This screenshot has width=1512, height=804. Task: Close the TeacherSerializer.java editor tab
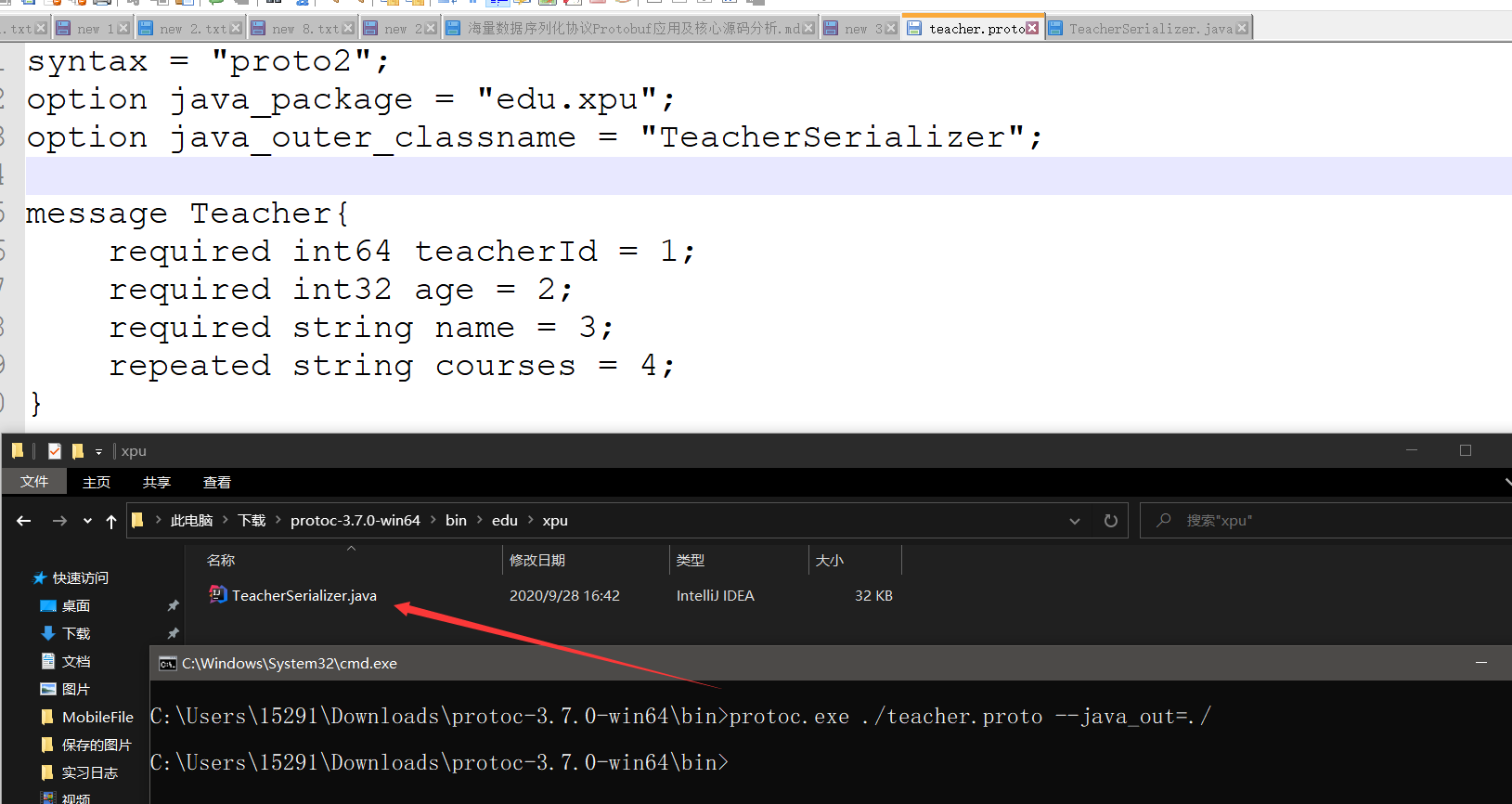1242,29
